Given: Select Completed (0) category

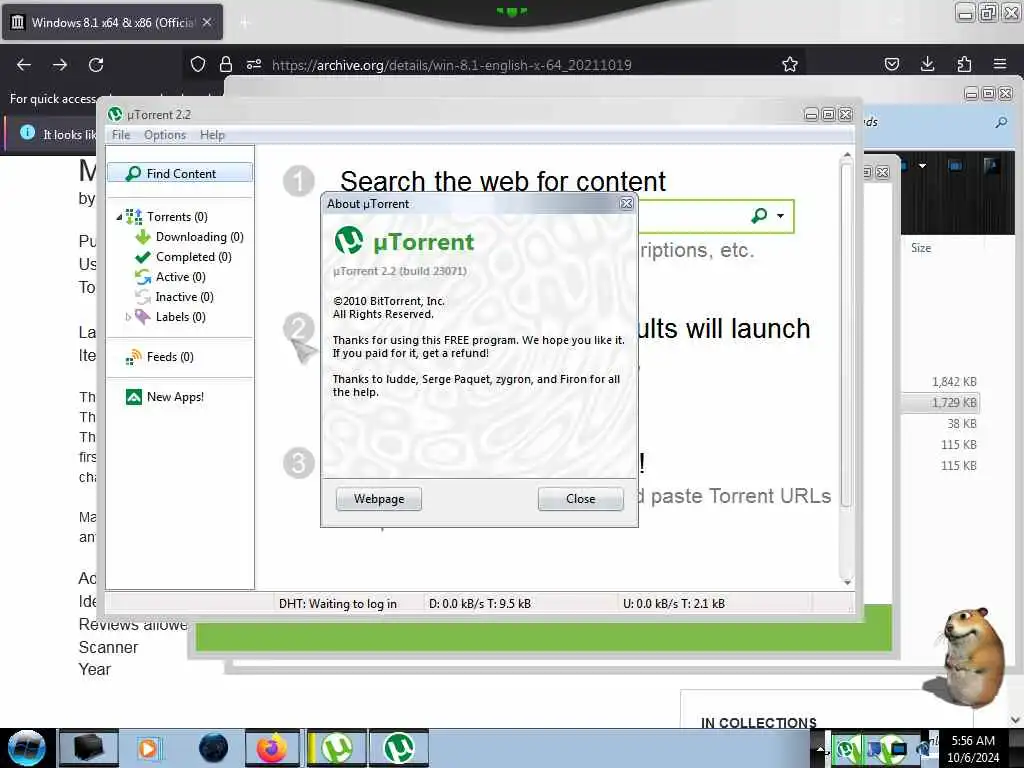Looking at the screenshot, I should [x=193, y=257].
